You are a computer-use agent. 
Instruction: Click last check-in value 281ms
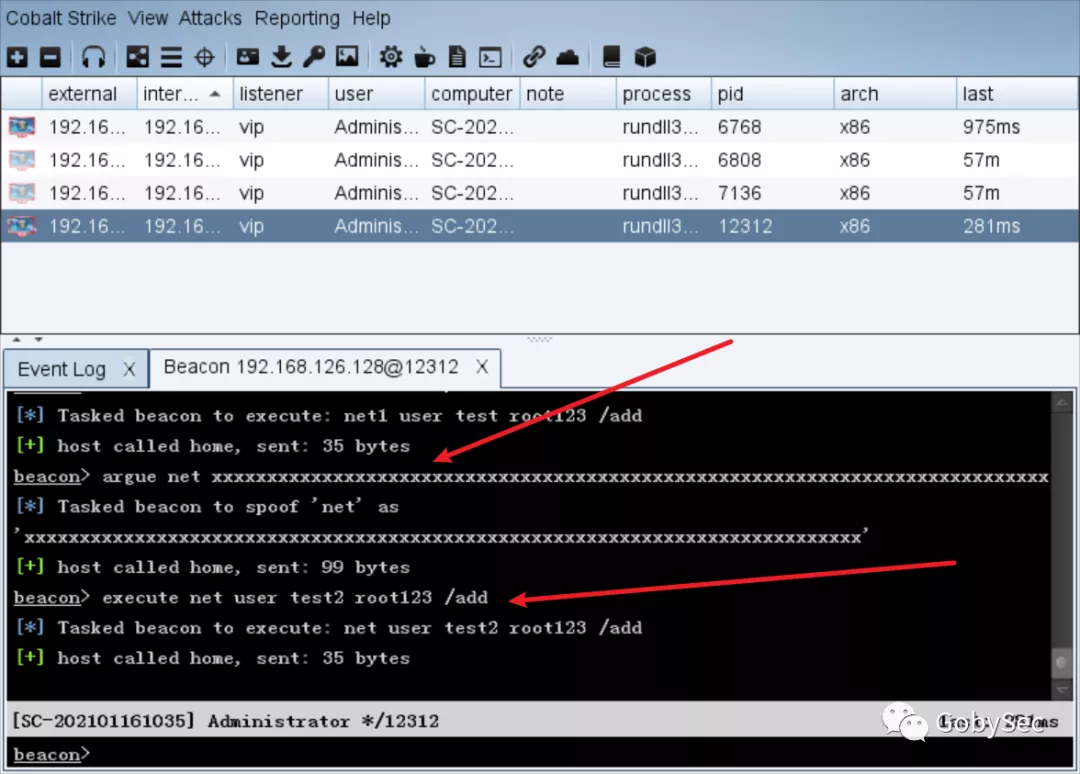[x=991, y=226]
